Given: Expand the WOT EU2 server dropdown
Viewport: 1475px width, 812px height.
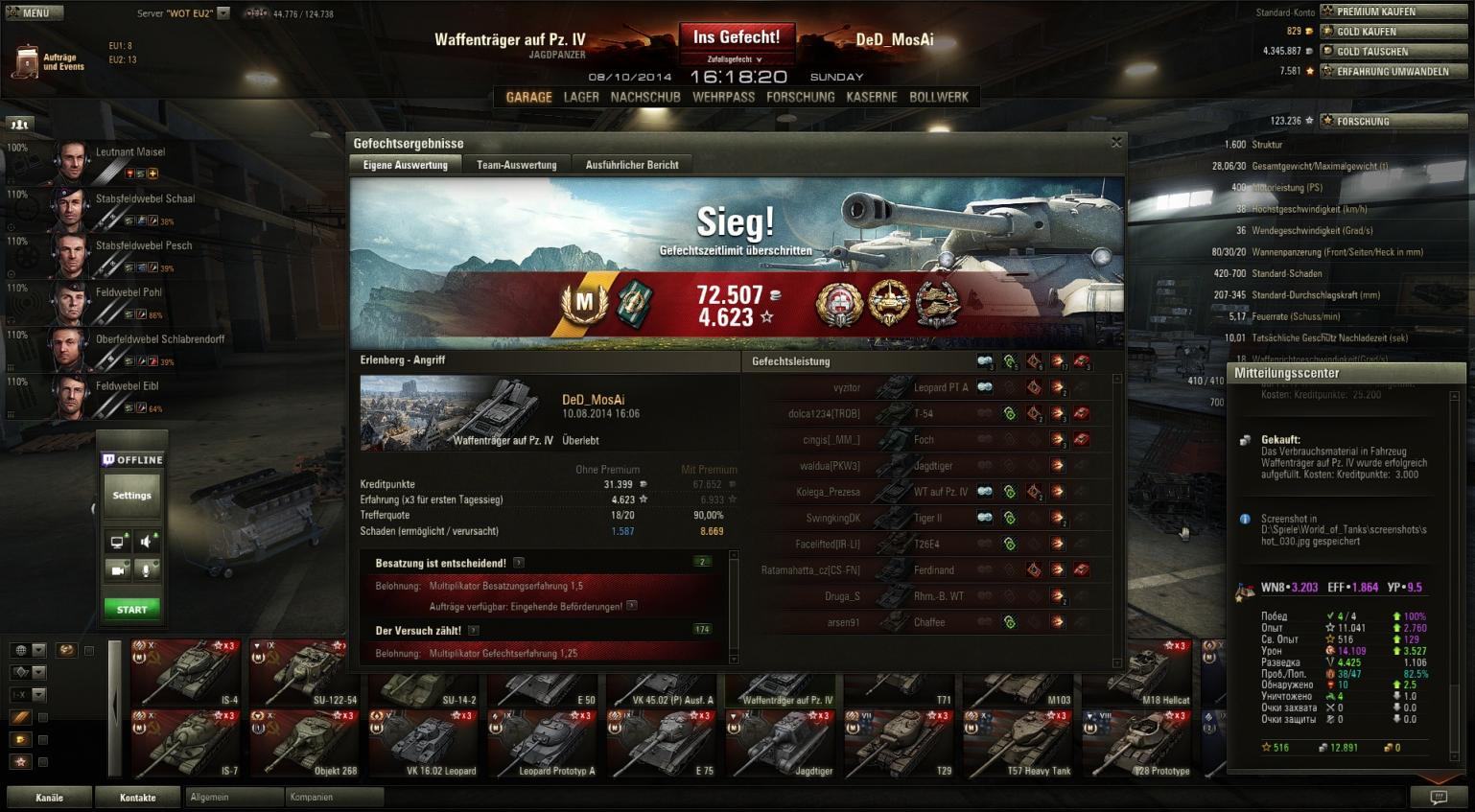Looking at the screenshot, I should [223, 13].
